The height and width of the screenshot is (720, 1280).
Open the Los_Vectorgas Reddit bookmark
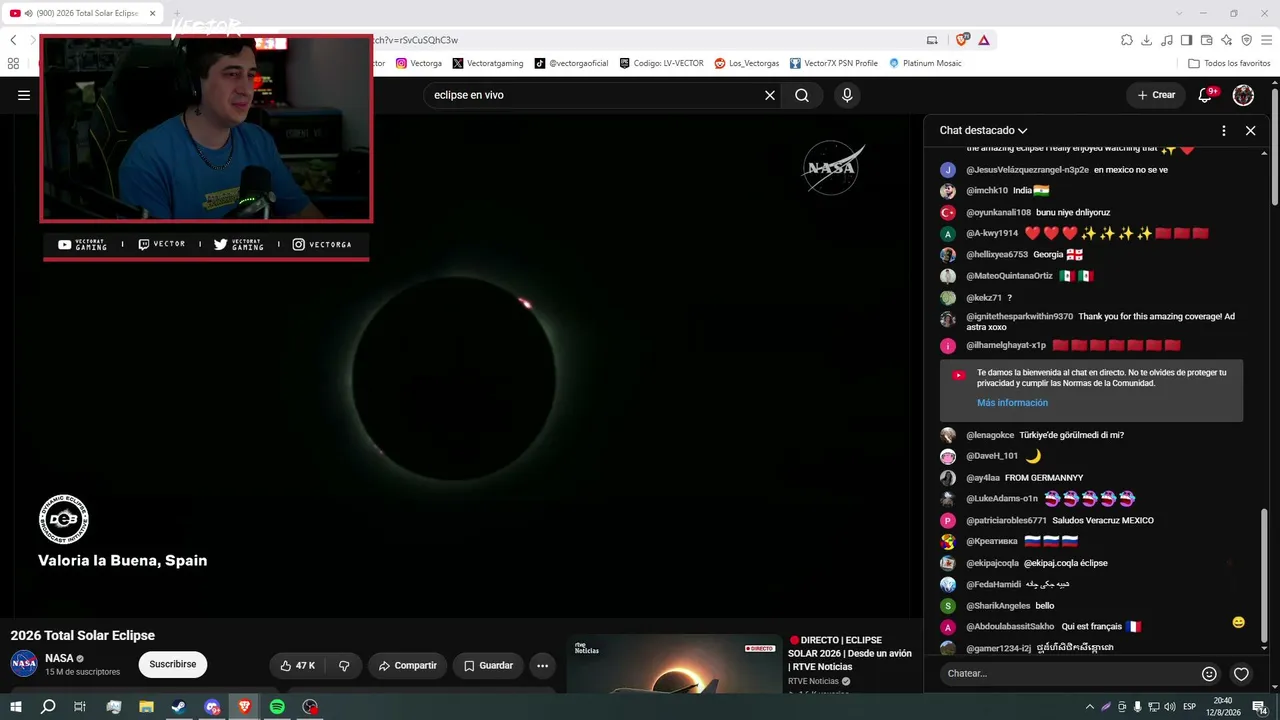click(746, 63)
